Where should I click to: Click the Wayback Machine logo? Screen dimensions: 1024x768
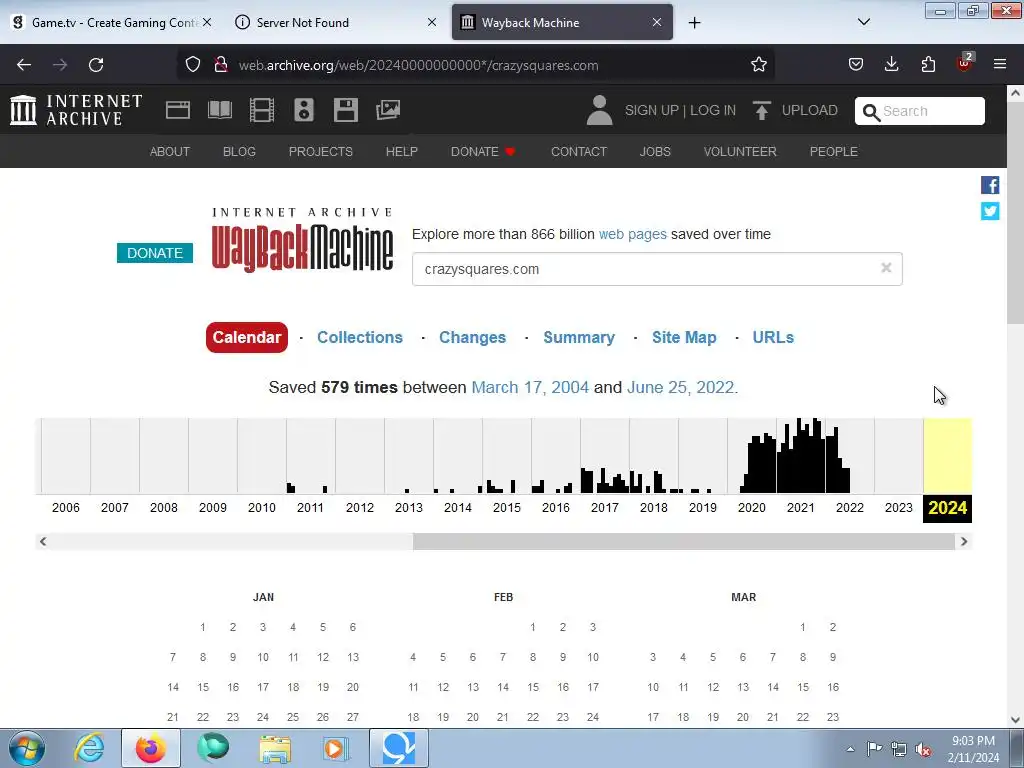tap(302, 239)
